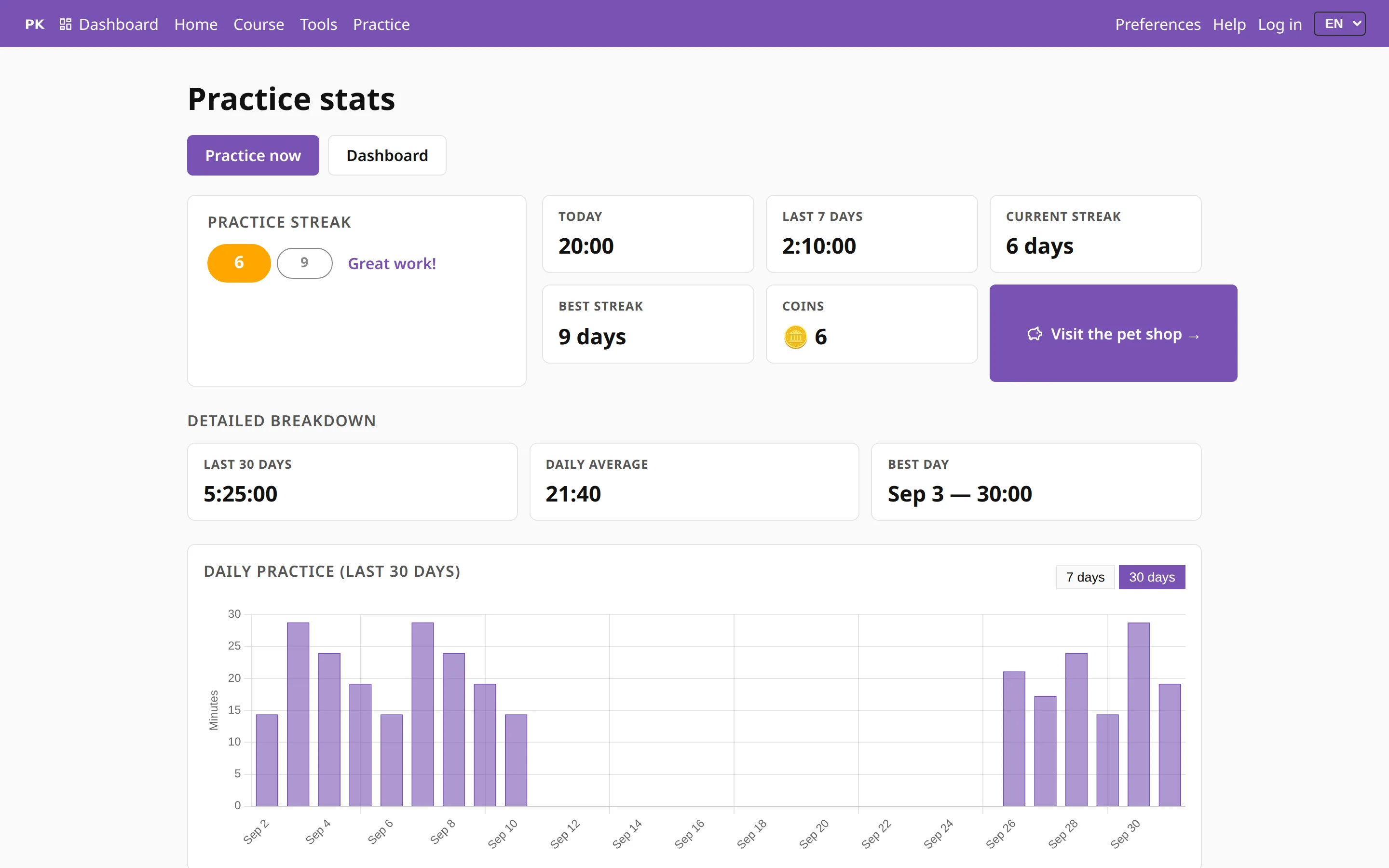Click the Detailed Breakdown heading
1389x868 pixels.
(x=281, y=421)
